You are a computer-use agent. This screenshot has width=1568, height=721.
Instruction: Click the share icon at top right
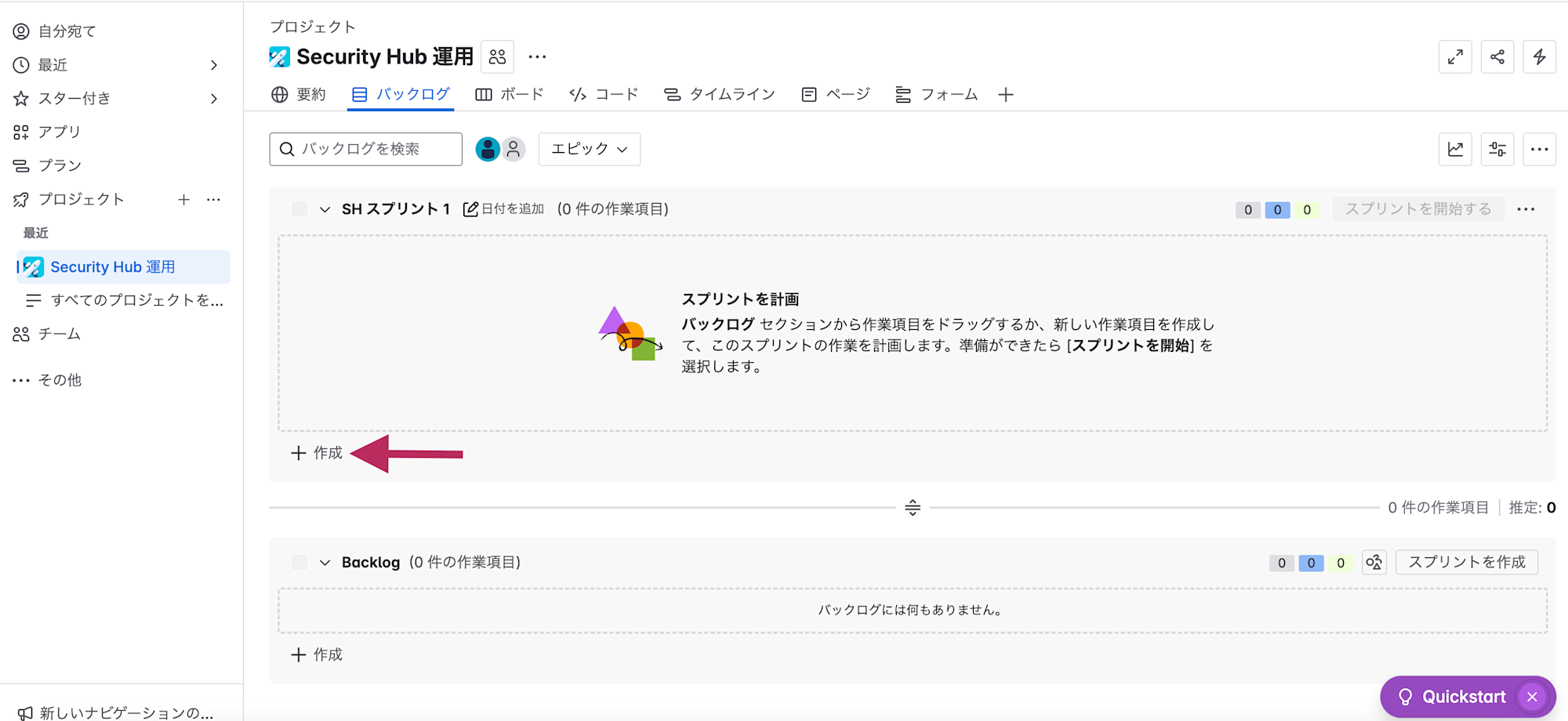(1497, 56)
